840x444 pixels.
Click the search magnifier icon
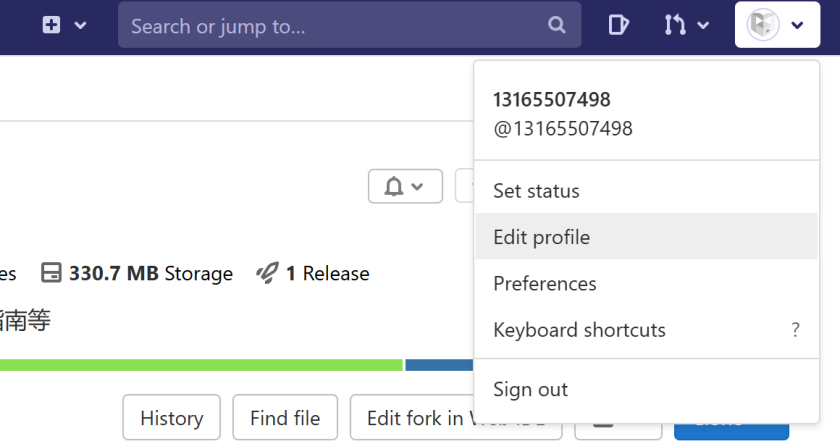pyautogui.click(x=557, y=25)
